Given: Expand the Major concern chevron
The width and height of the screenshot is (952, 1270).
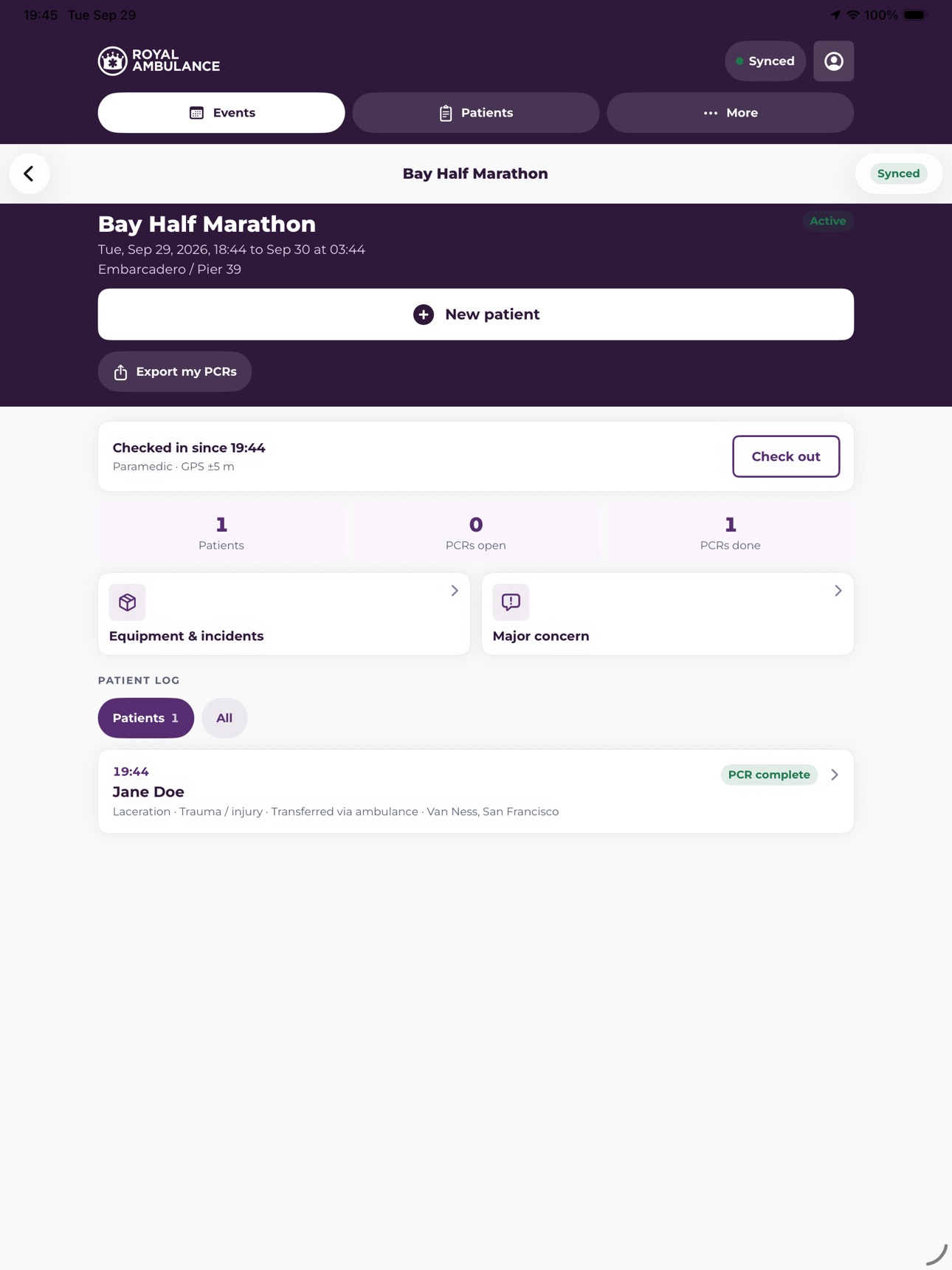Looking at the screenshot, I should coord(838,591).
